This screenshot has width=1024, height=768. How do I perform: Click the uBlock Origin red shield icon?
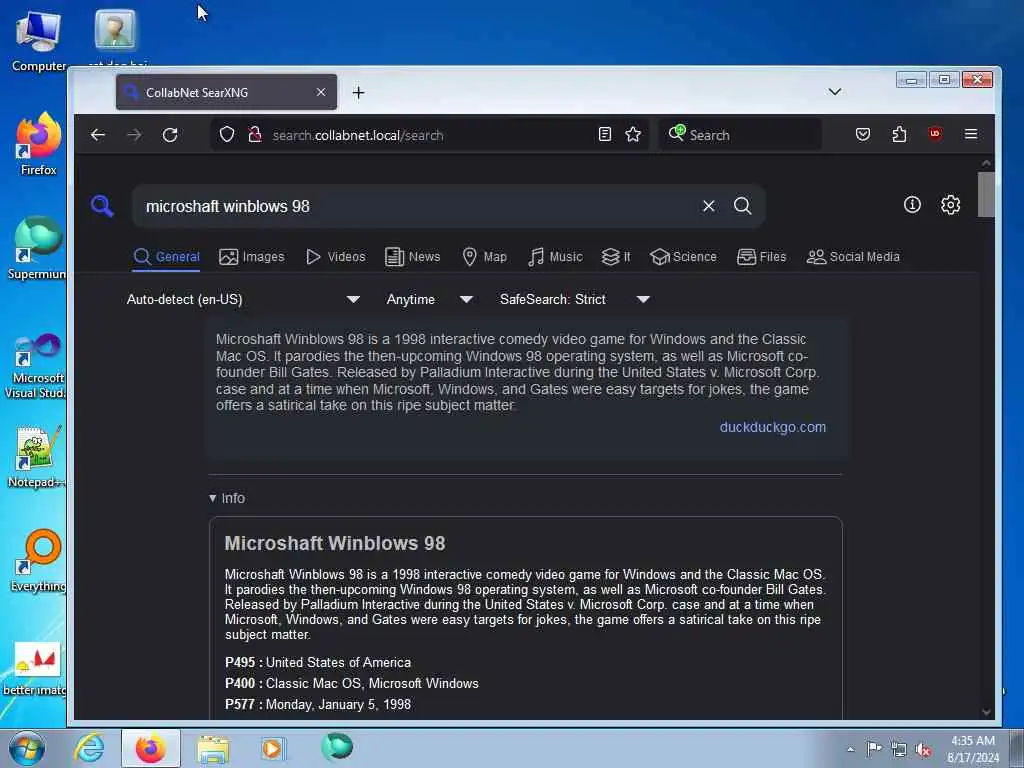pos(935,134)
